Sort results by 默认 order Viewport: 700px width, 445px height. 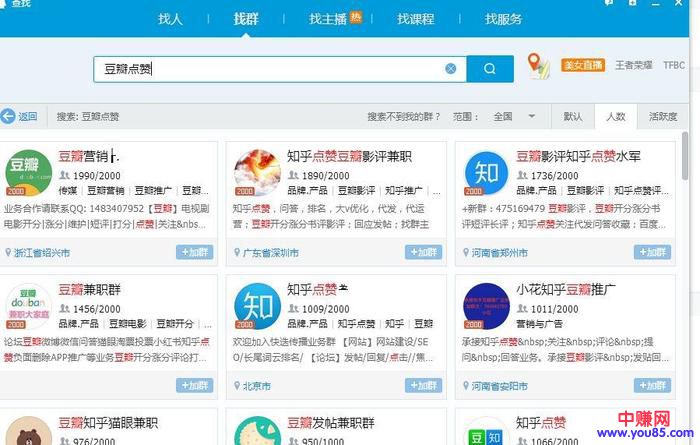(573, 116)
